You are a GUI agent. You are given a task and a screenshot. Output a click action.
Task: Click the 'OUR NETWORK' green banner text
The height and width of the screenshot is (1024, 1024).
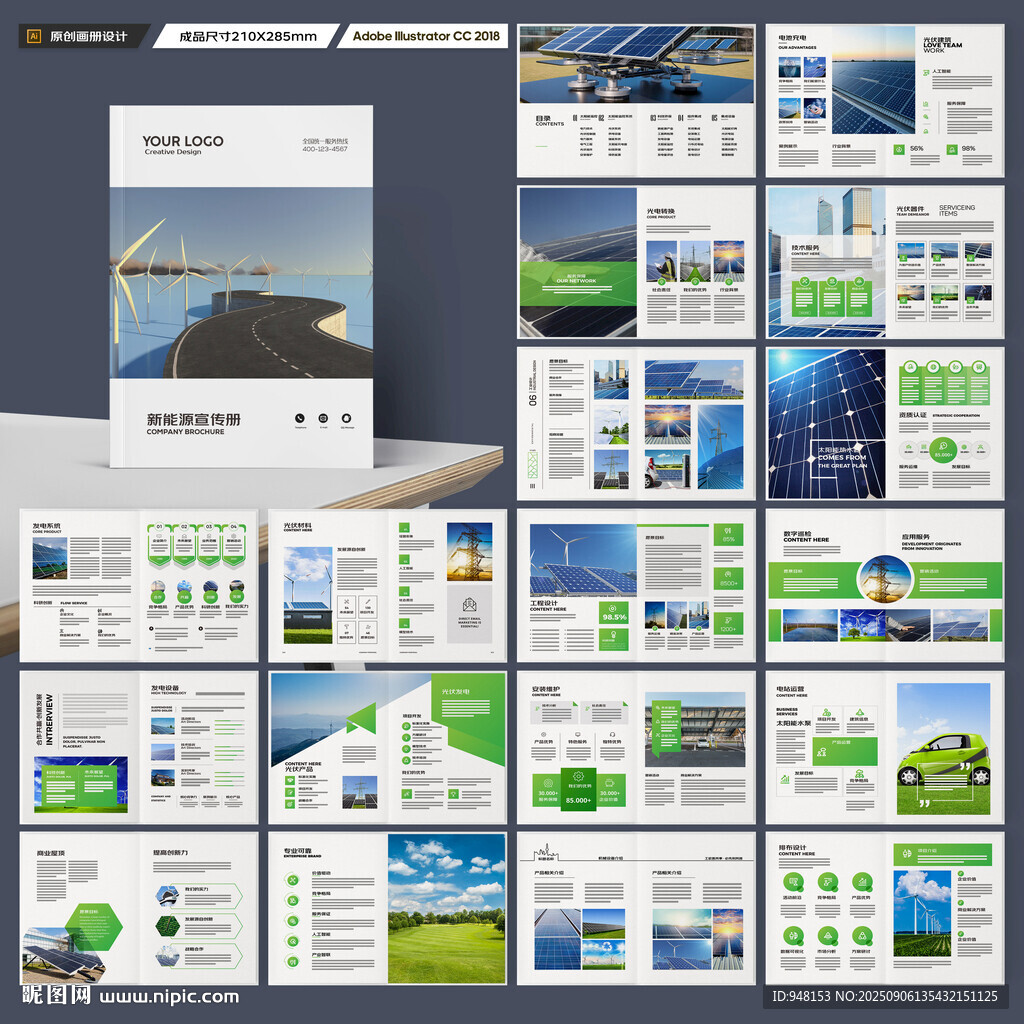pos(576,281)
